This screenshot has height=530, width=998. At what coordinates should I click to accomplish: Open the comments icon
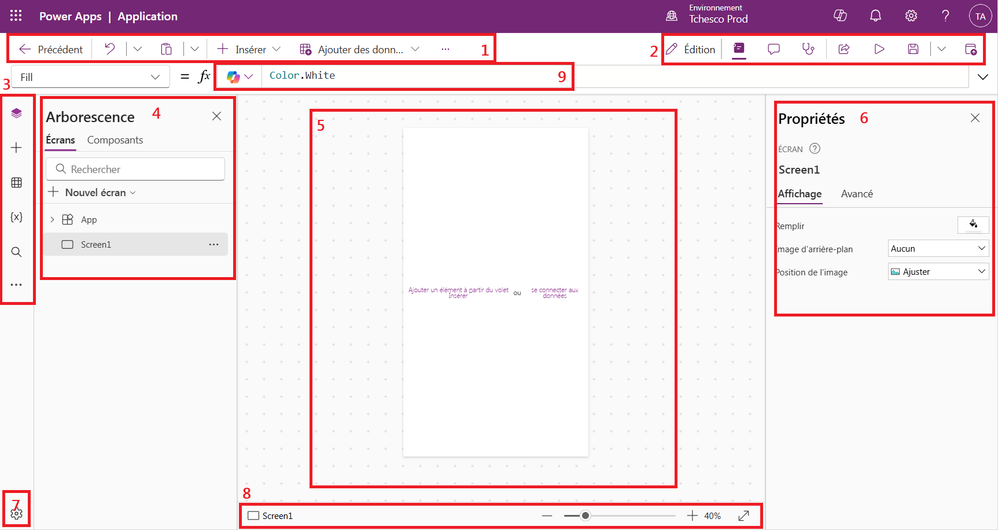click(x=773, y=49)
